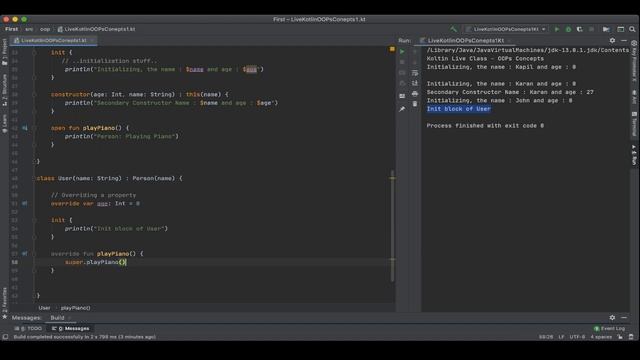Click the gutter icon next to override fun playPiano

(24, 253)
